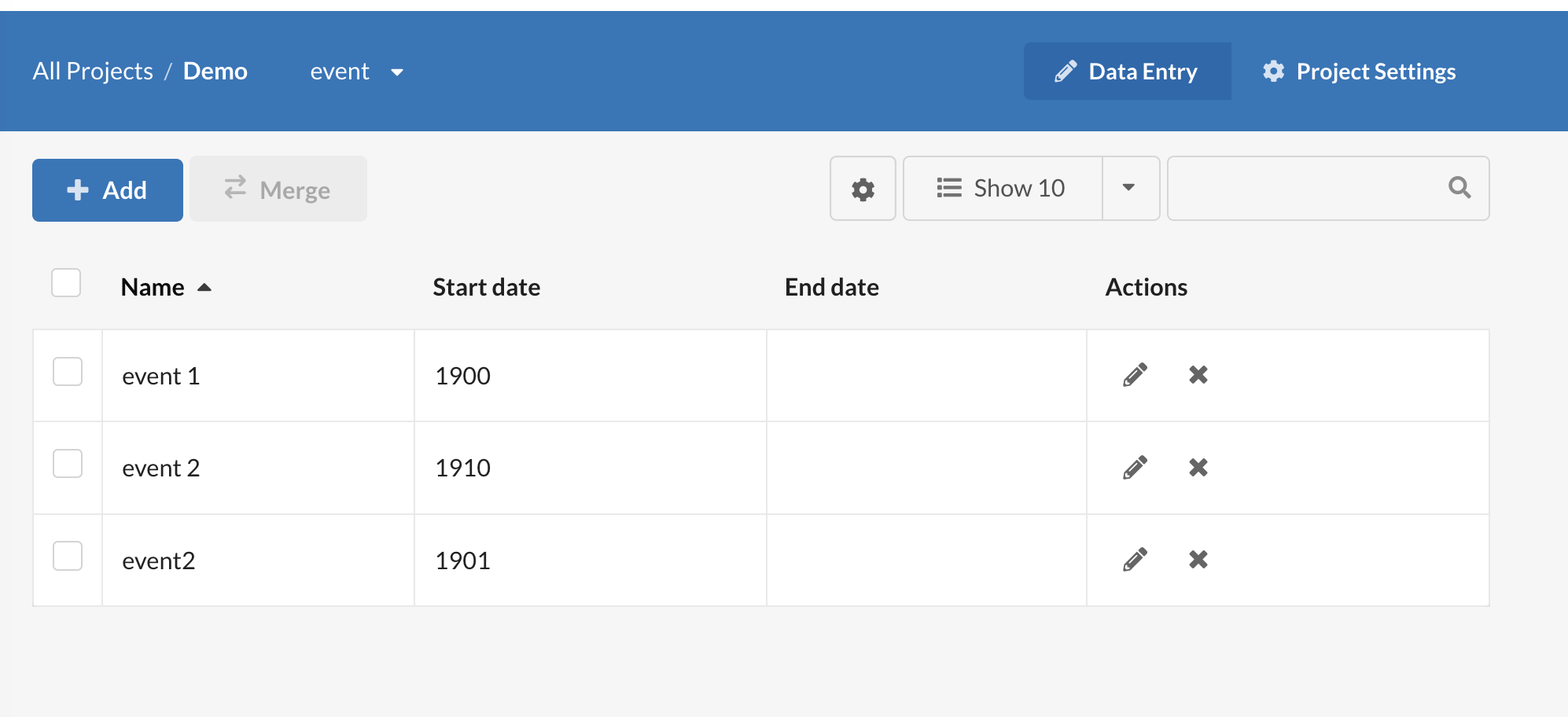Delete event 1 with the X icon
Image resolution: width=1568 pixels, height=717 pixels.
click(1198, 375)
